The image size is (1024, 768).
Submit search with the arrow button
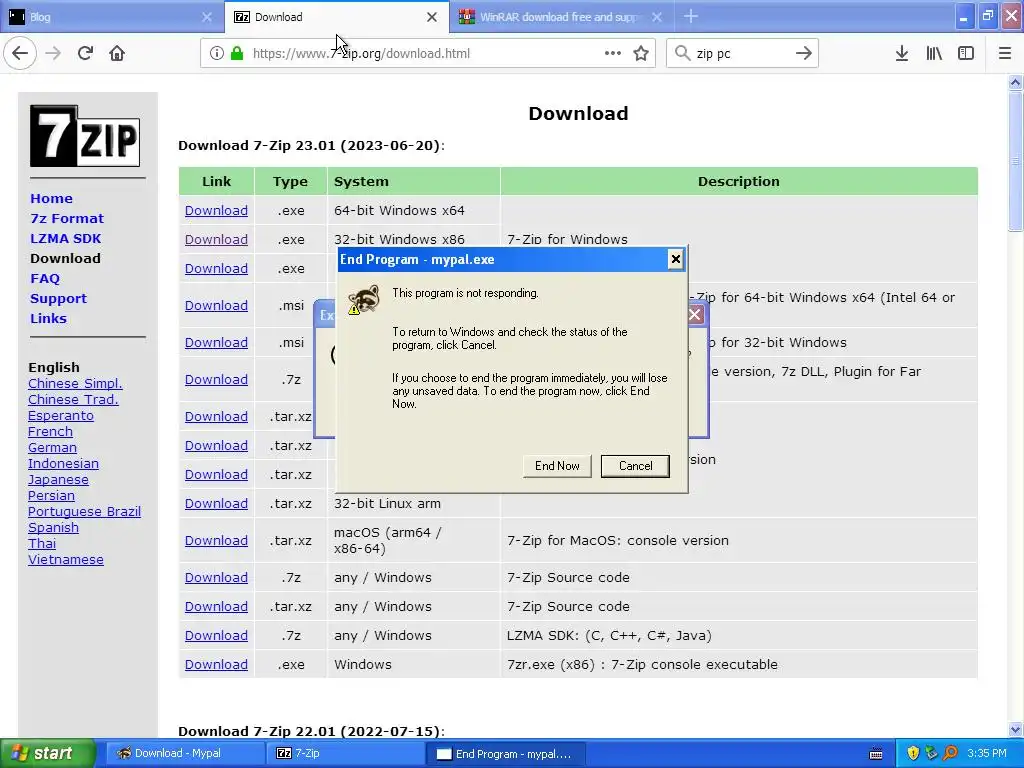[804, 53]
